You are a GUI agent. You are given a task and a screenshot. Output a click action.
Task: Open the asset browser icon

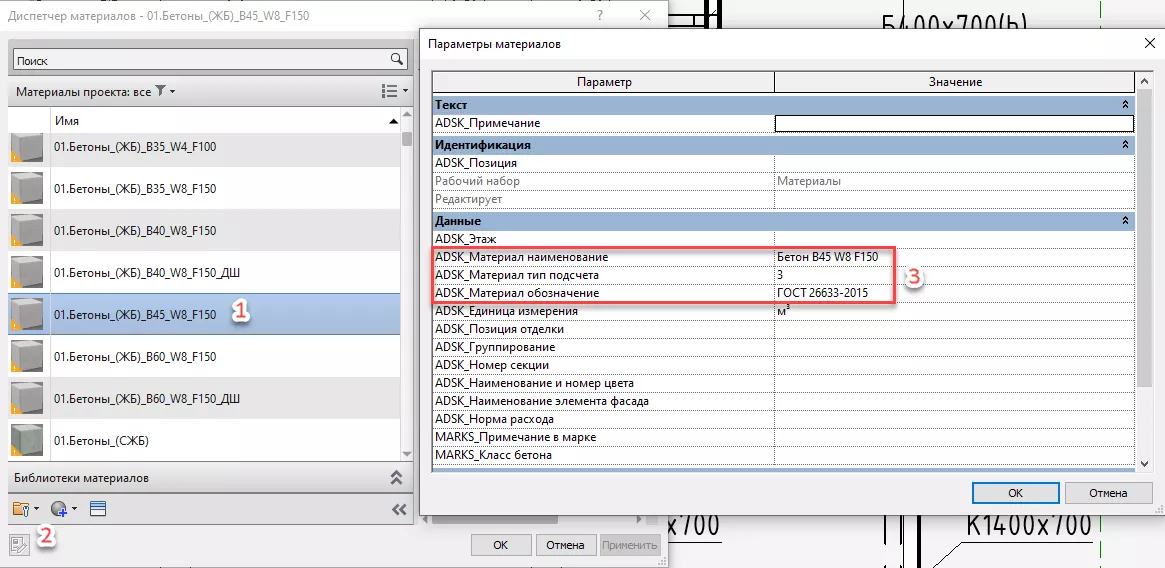pos(98,509)
